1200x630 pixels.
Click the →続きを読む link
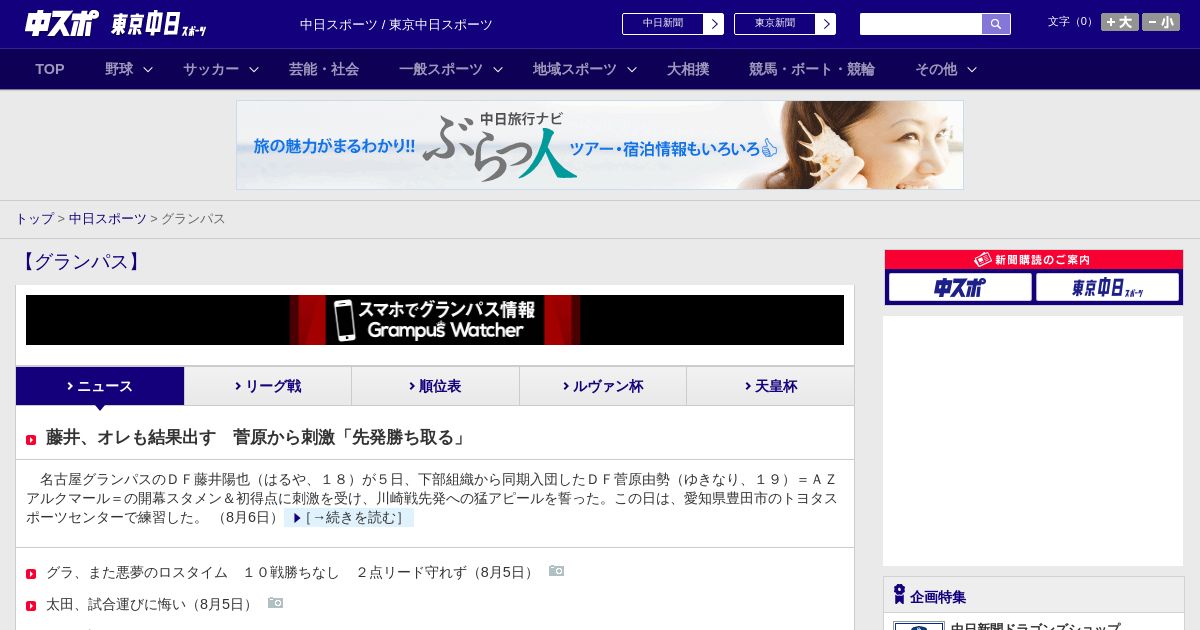[x=349, y=518]
